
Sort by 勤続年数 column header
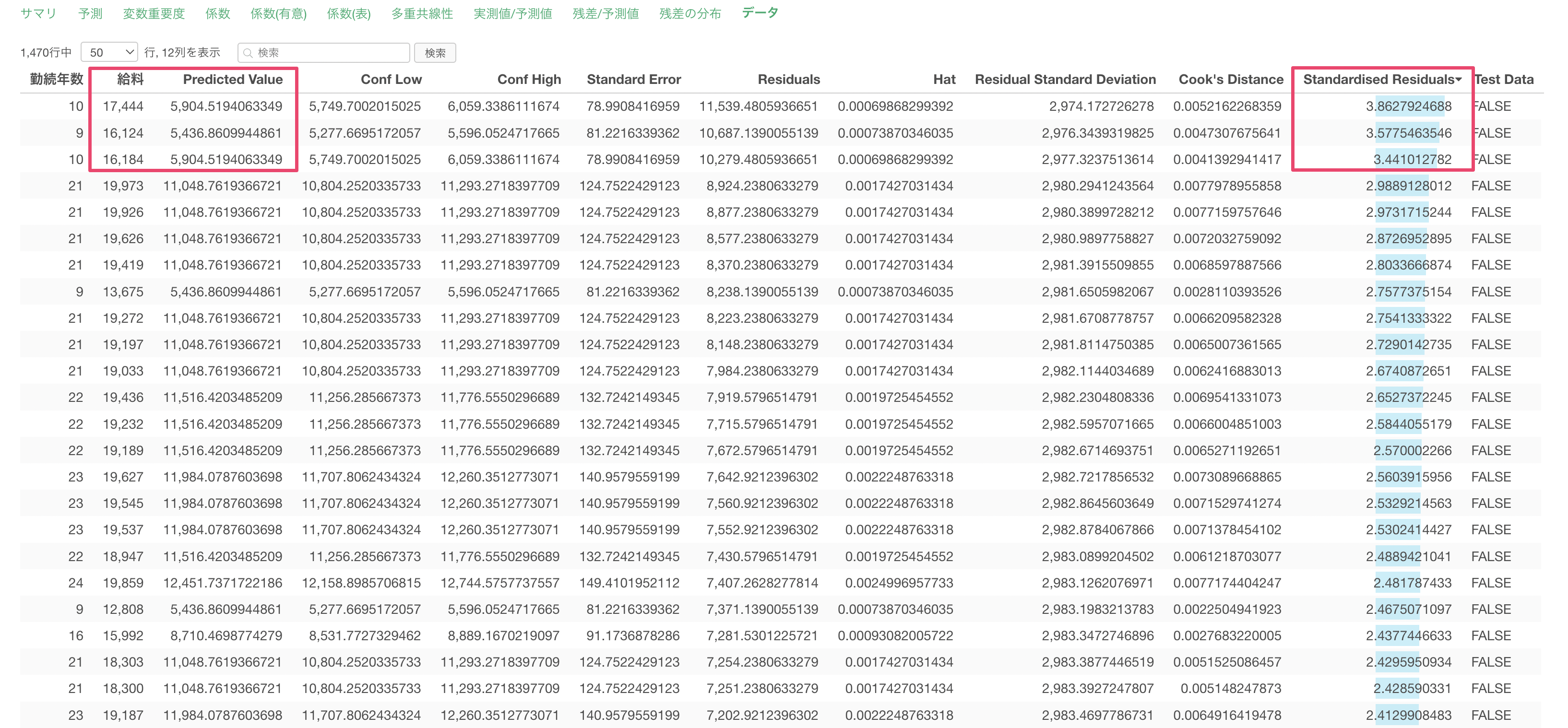57,79
